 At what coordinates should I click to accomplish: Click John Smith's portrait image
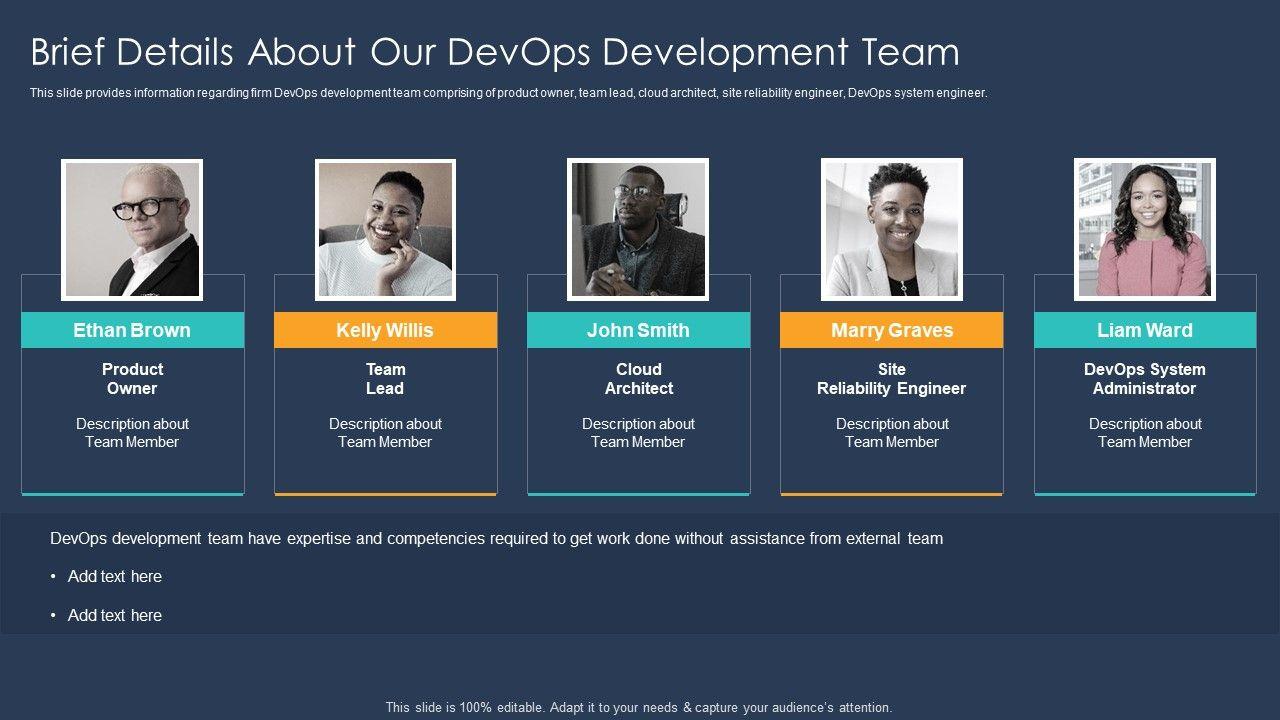point(638,230)
